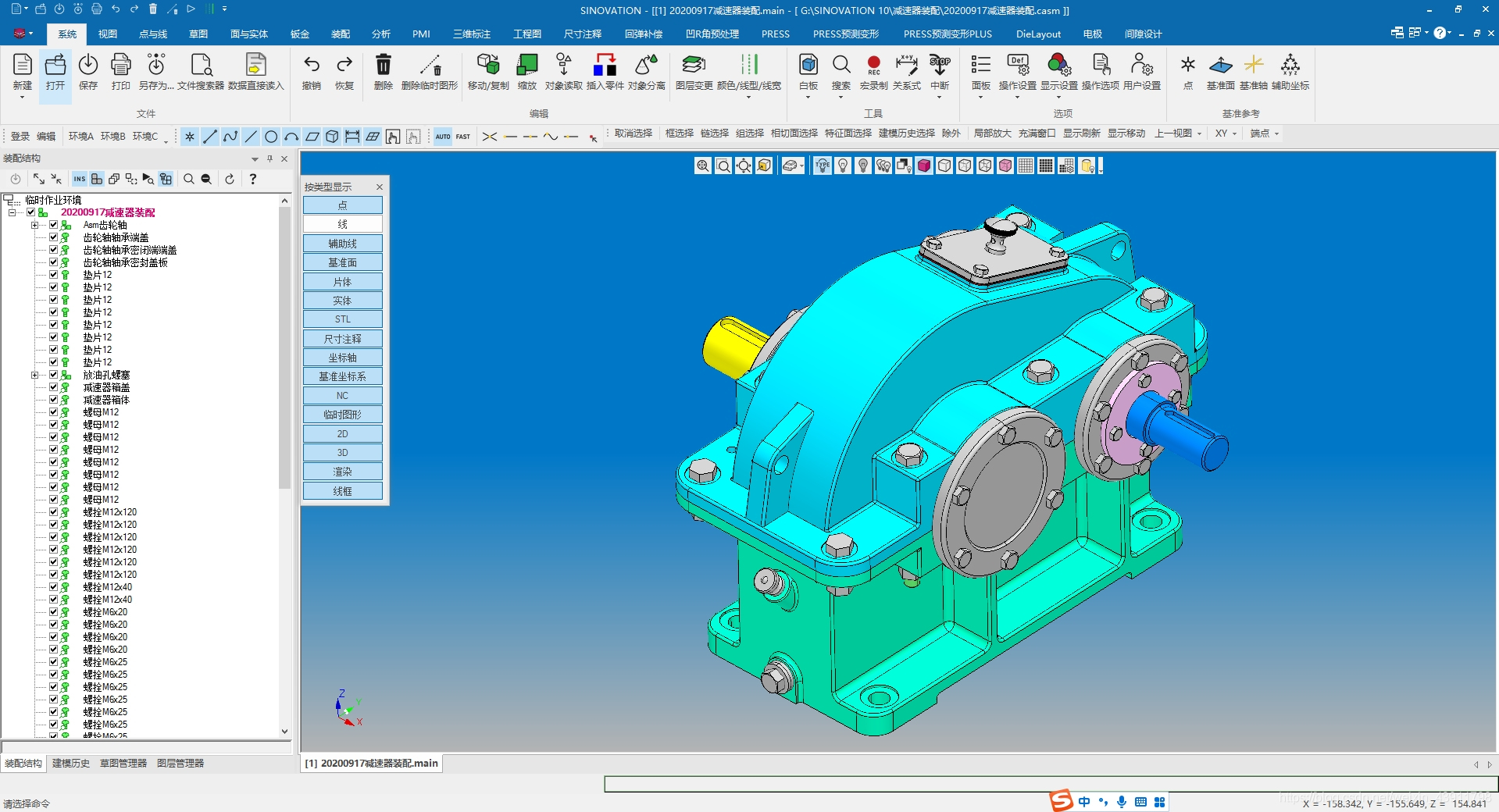Switch to the 图层管理器 bottom tab
The width and height of the screenshot is (1499, 812).
pyautogui.click(x=180, y=764)
